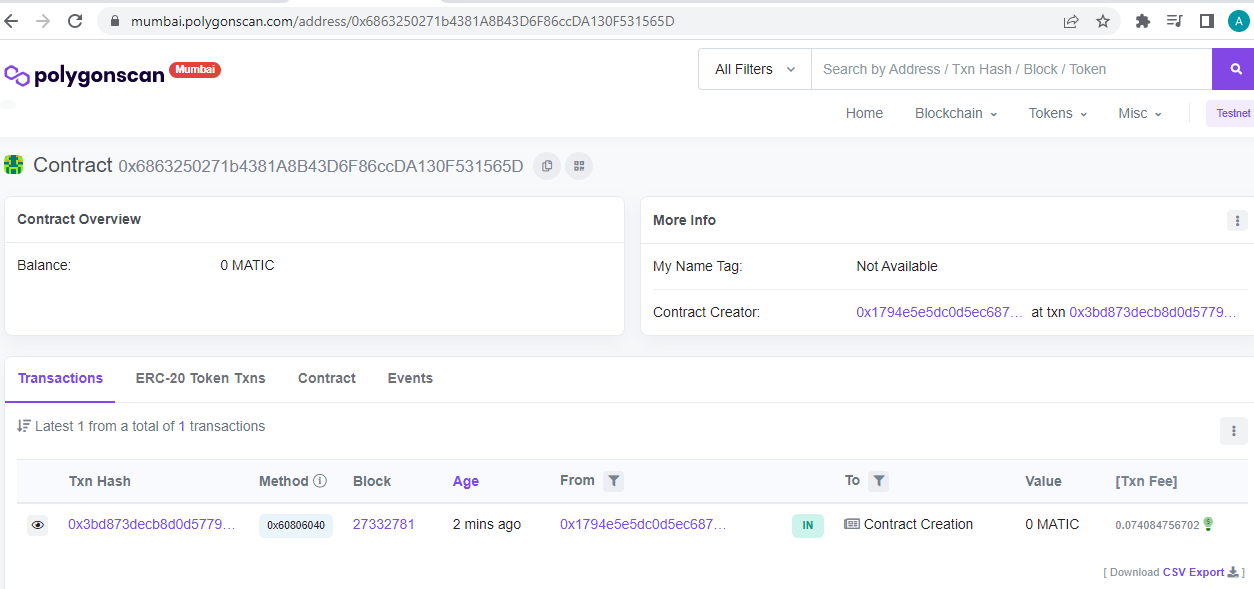Open media control icon in toolbar
The width and height of the screenshot is (1254, 589).
tap(1175, 20)
